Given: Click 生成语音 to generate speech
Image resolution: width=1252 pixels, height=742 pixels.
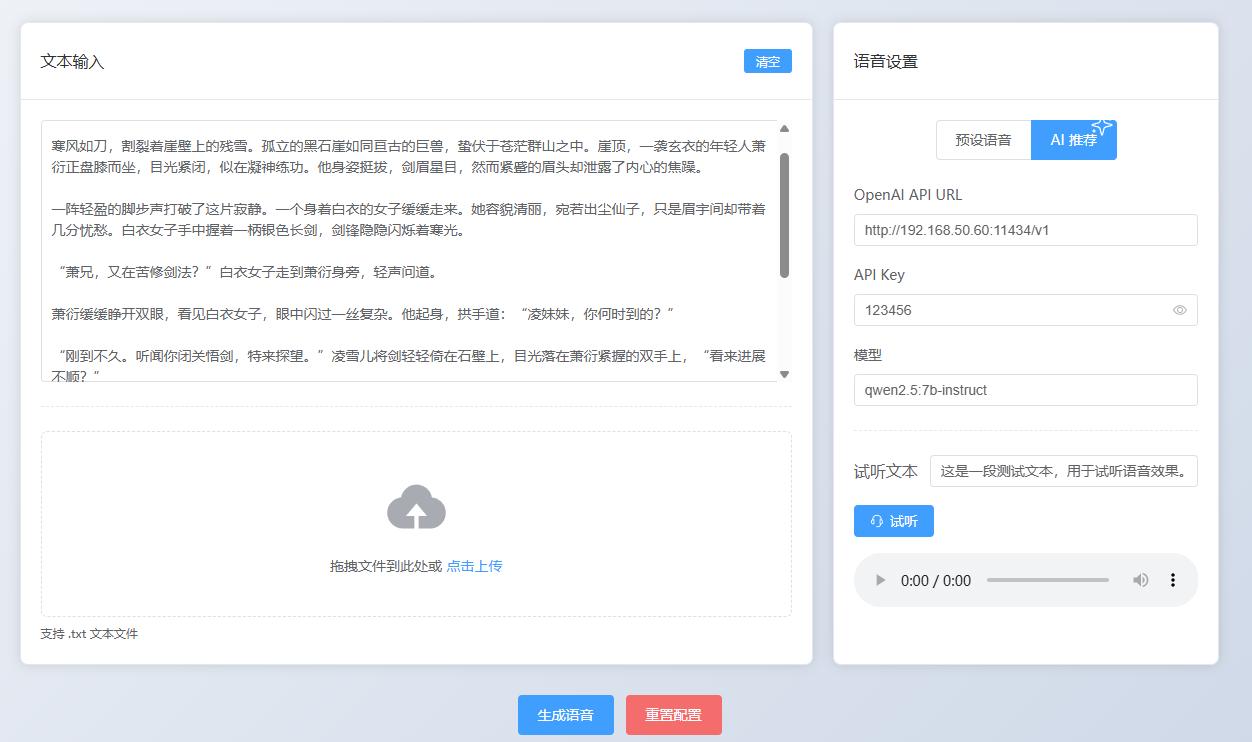Looking at the screenshot, I should pos(565,715).
